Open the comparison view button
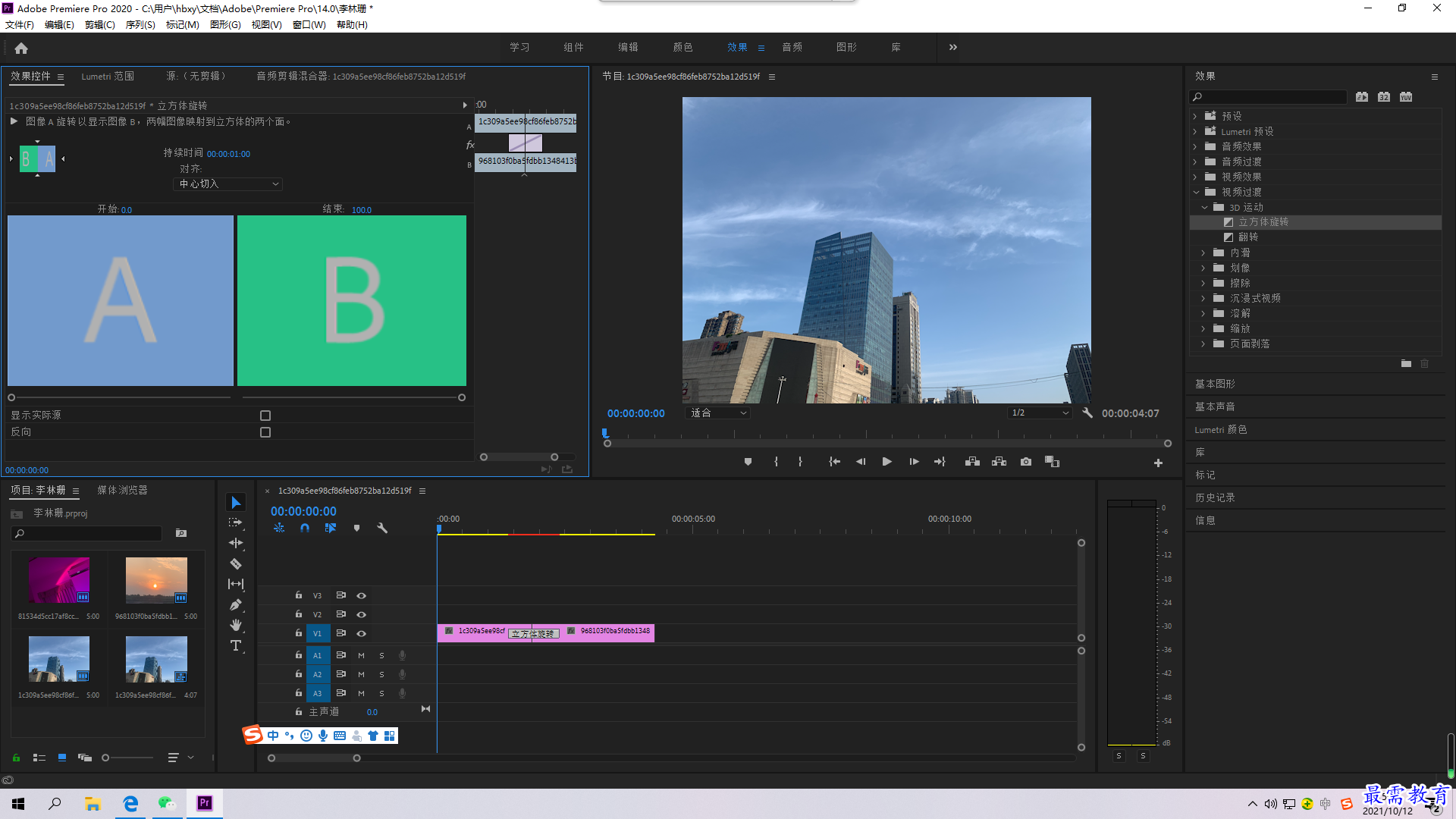The width and height of the screenshot is (1456, 819). (1052, 462)
